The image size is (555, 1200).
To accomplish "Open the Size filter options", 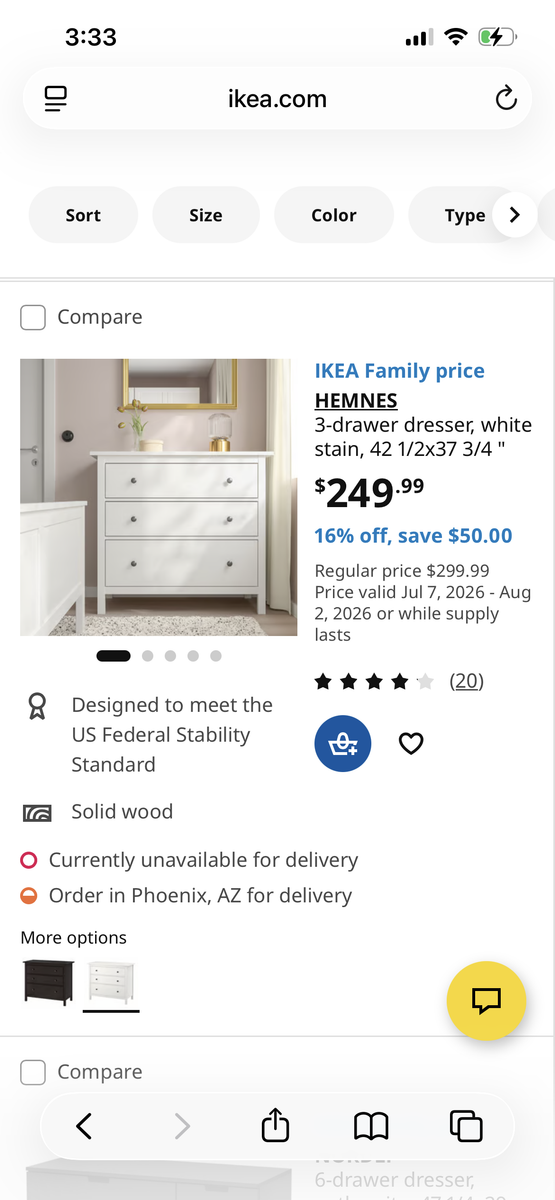I will (206, 215).
